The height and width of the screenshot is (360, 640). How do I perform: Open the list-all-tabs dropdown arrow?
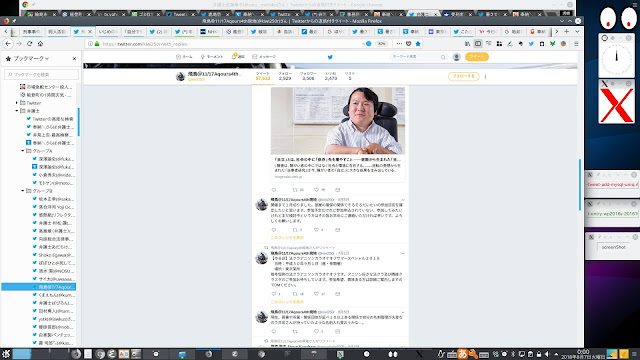point(577,31)
